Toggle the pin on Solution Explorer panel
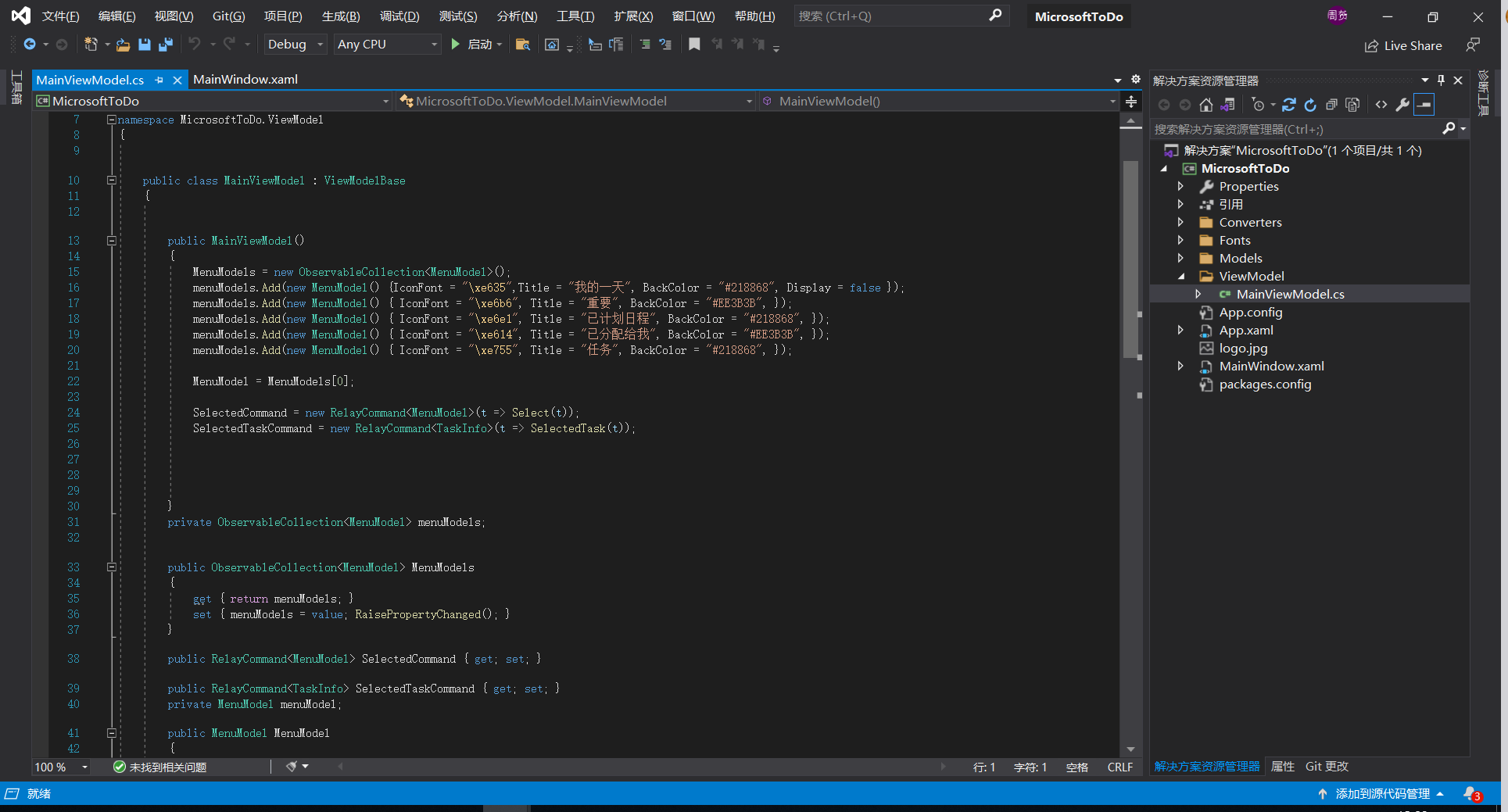This screenshot has width=1508, height=812. pos(1441,79)
